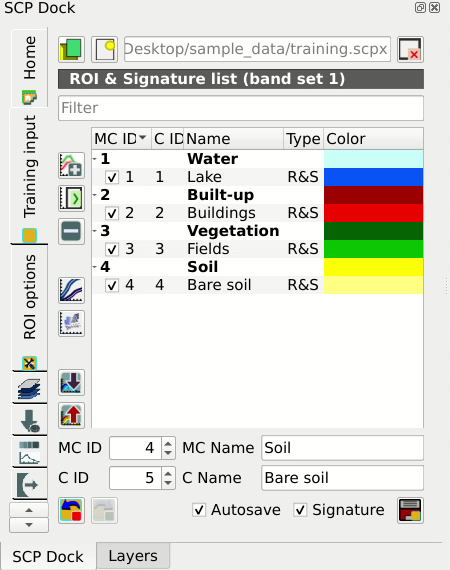This screenshot has width=450, height=570.
Task: Change the Buildings red color swatch
Action: (x=373, y=213)
